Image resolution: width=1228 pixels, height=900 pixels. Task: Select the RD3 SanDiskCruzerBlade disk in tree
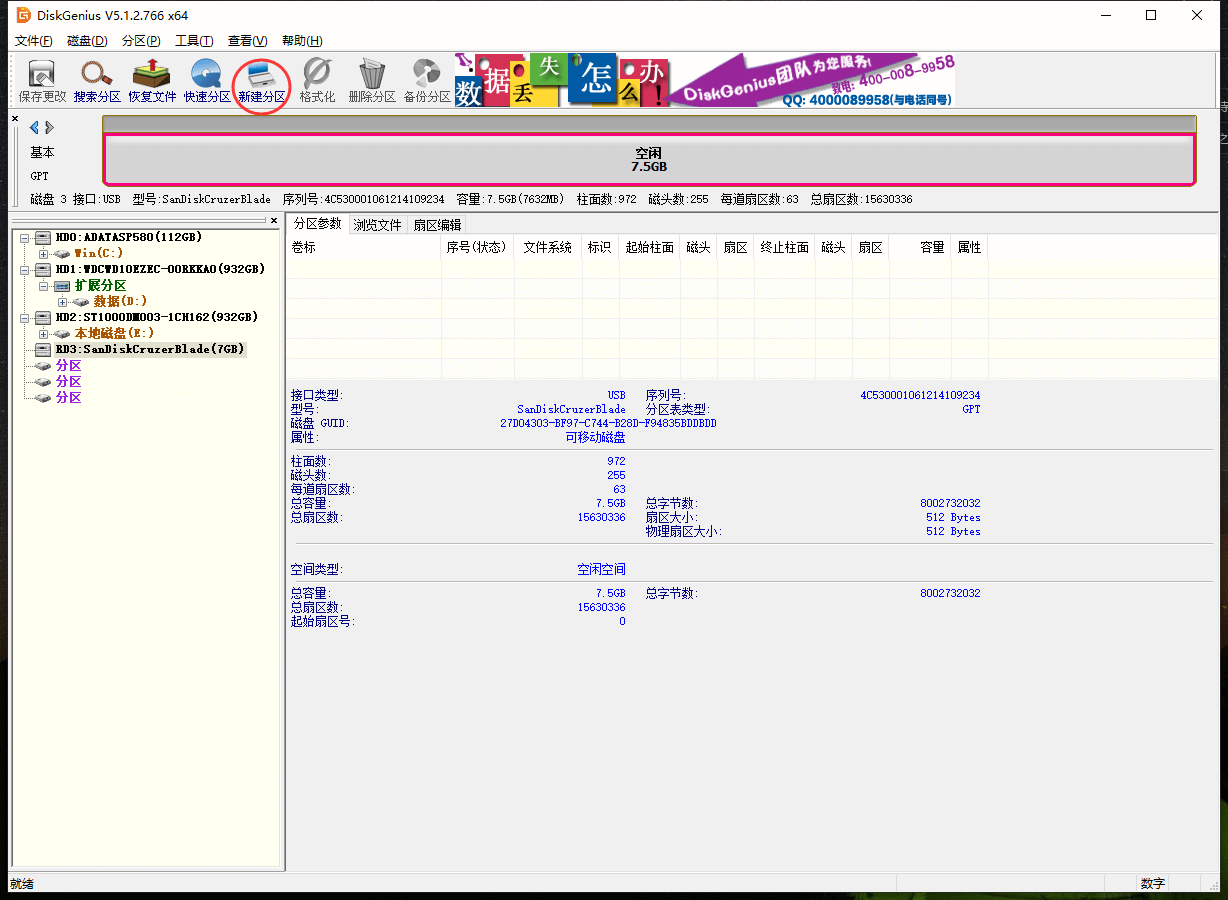(148, 349)
